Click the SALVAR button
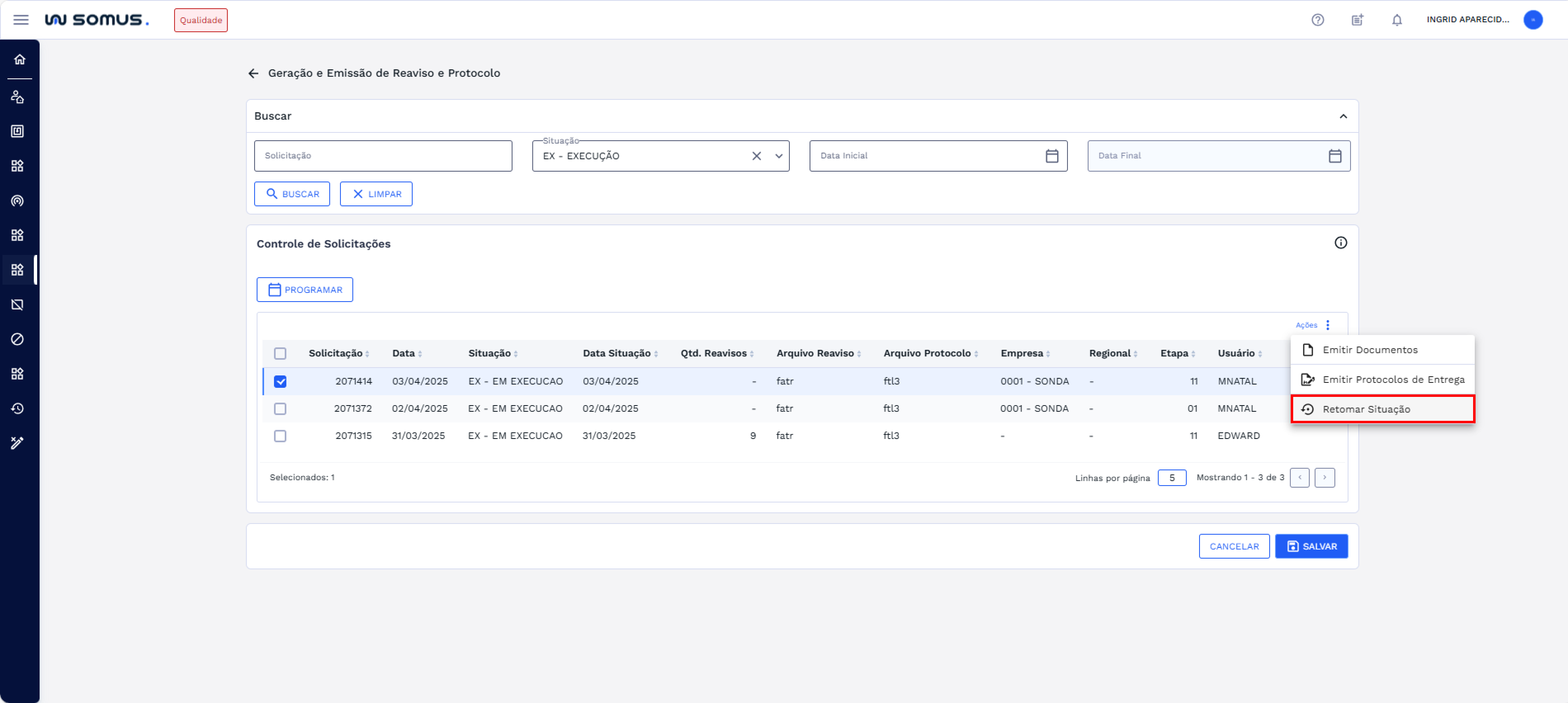The height and width of the screenshot is (703, 1568). click(x=1311, y=546)
